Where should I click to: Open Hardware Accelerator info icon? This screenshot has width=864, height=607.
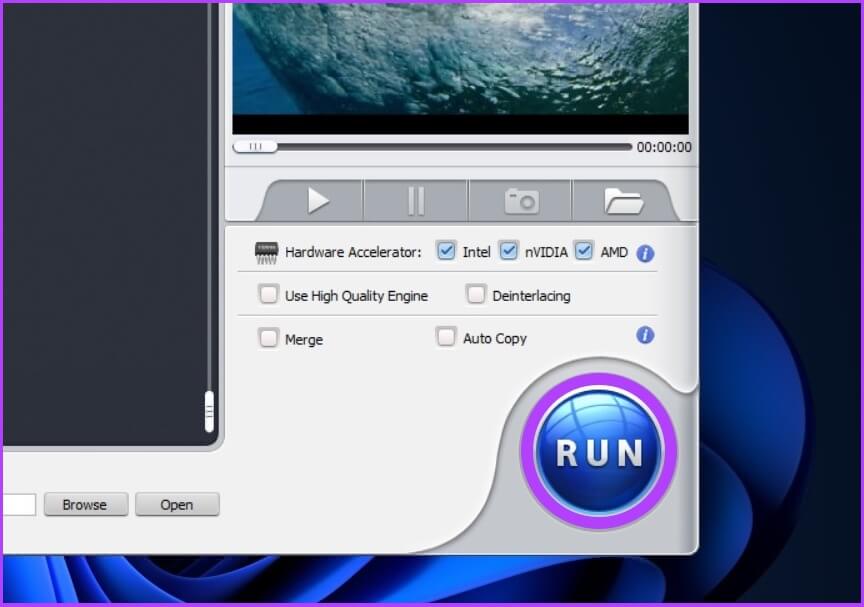(x=645, y=253)
